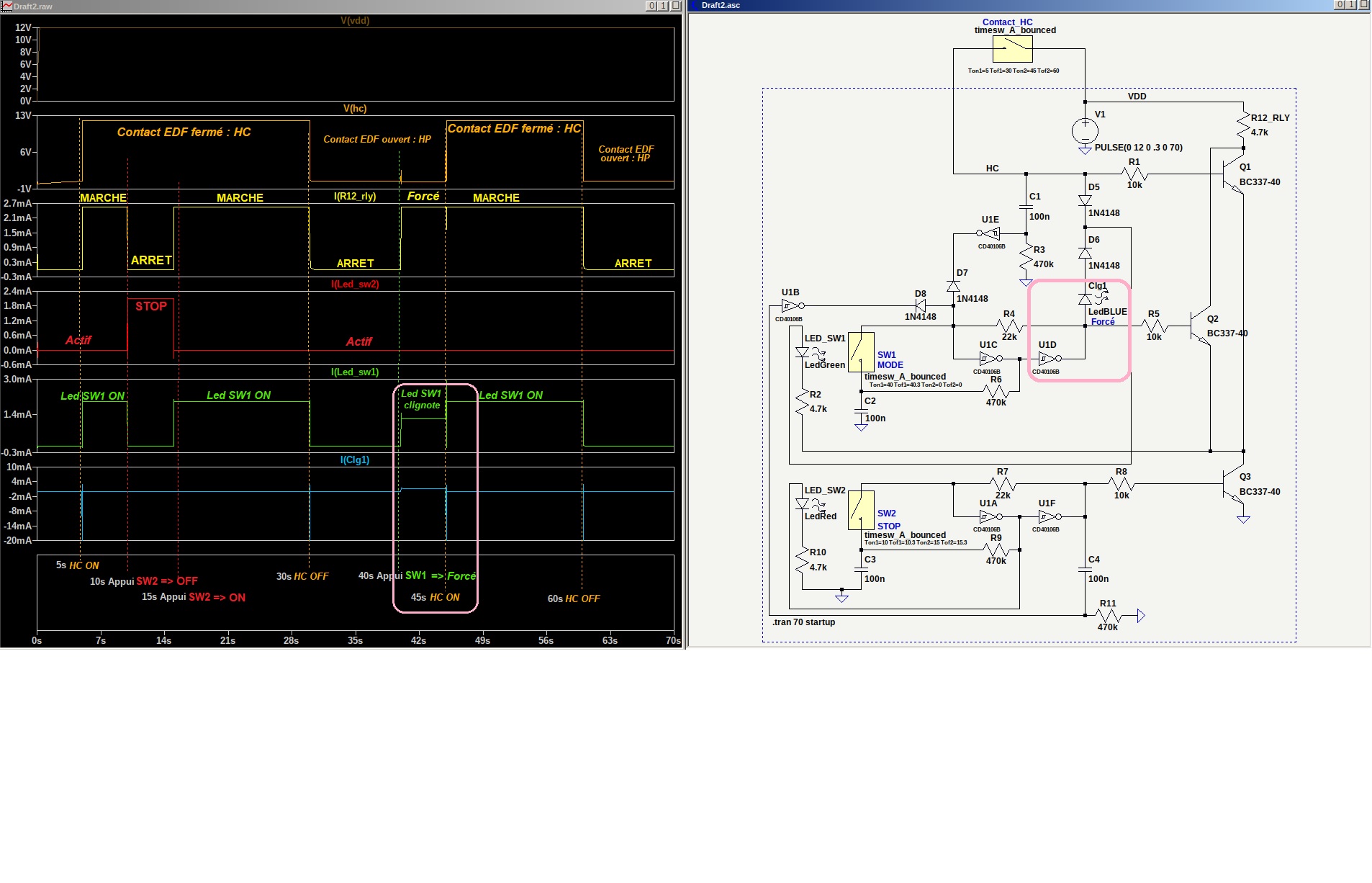1372x883 pixels.
Task: Click the V1 voltage source symbol
Action: point(1085,131)
